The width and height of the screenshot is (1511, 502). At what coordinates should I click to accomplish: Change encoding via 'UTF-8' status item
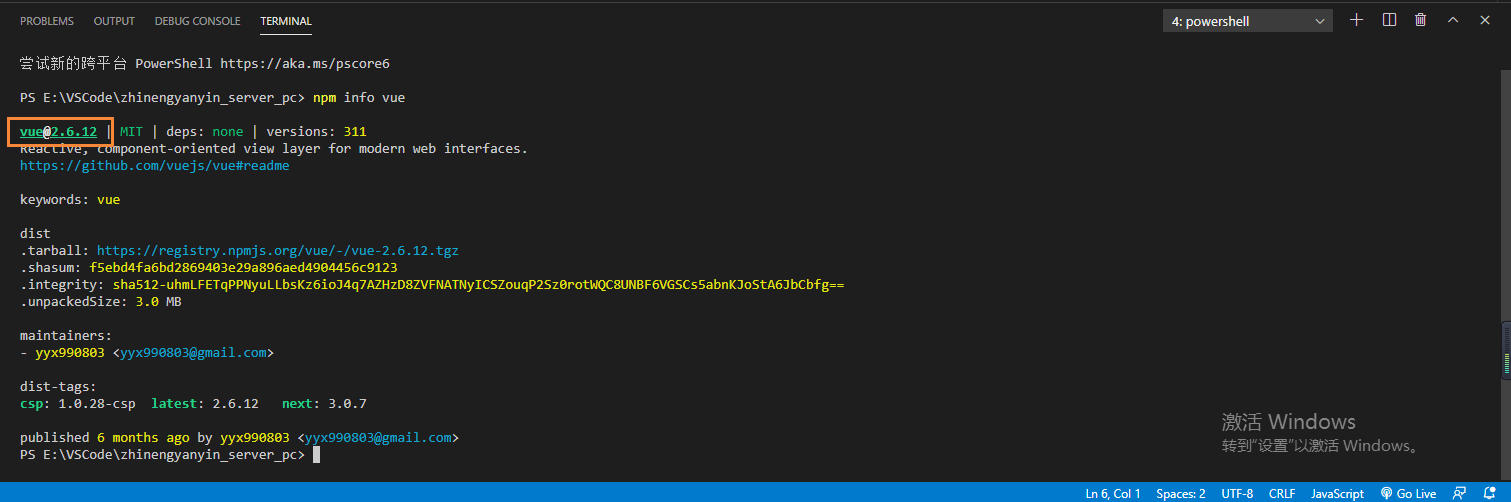point(1237,493)
